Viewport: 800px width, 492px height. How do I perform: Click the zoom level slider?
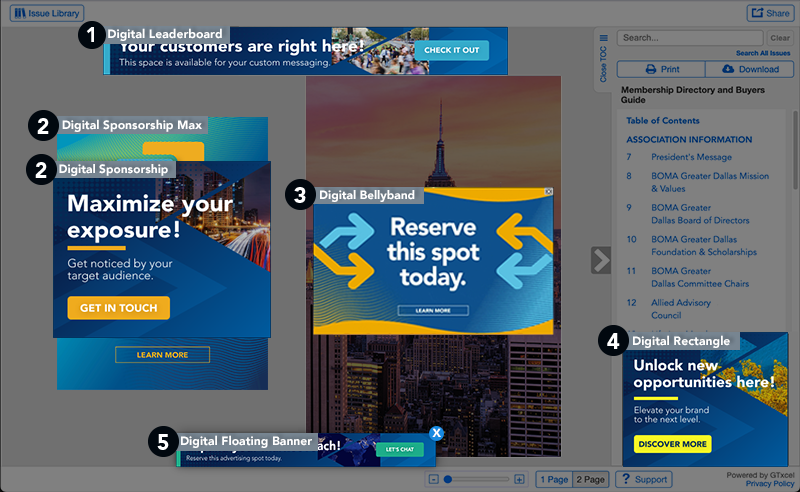pyautogui.click(x=476, y=480)
